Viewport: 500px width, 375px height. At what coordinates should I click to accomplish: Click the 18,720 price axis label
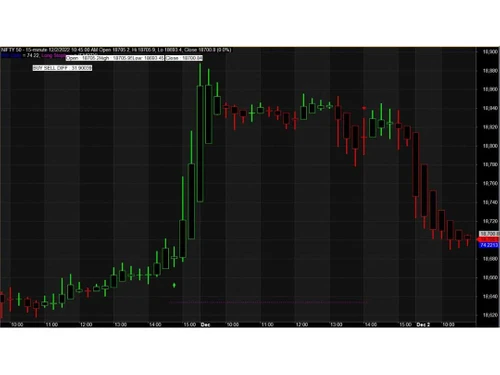[x=490, y=221]
